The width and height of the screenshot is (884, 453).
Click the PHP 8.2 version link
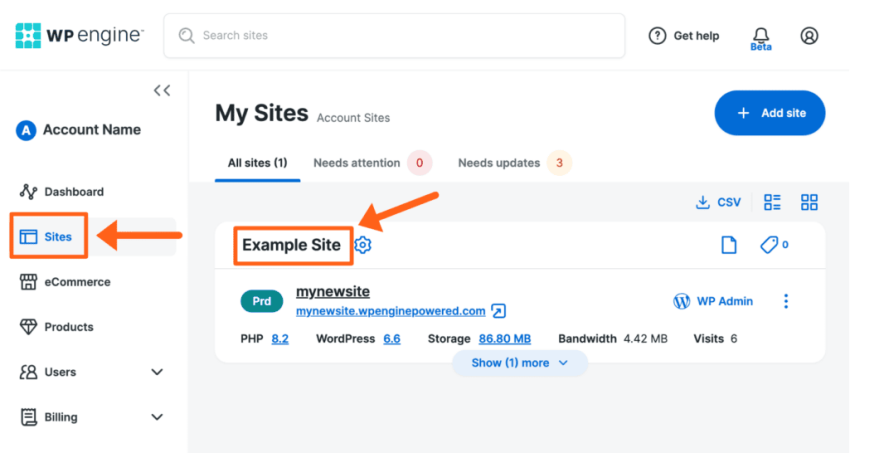click(280, 339)
